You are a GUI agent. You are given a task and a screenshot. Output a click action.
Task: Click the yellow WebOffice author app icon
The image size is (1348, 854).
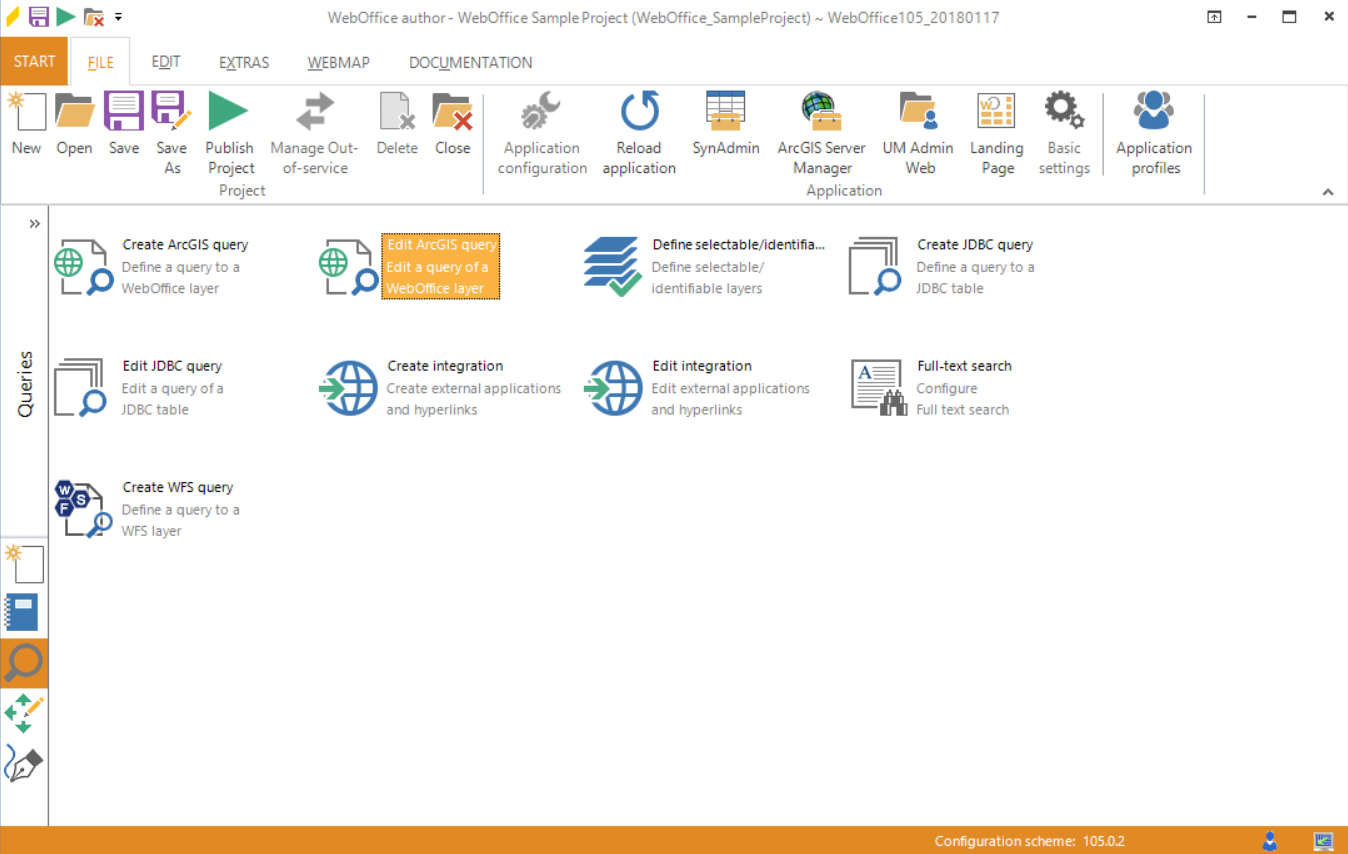click(x=13, y=16)
